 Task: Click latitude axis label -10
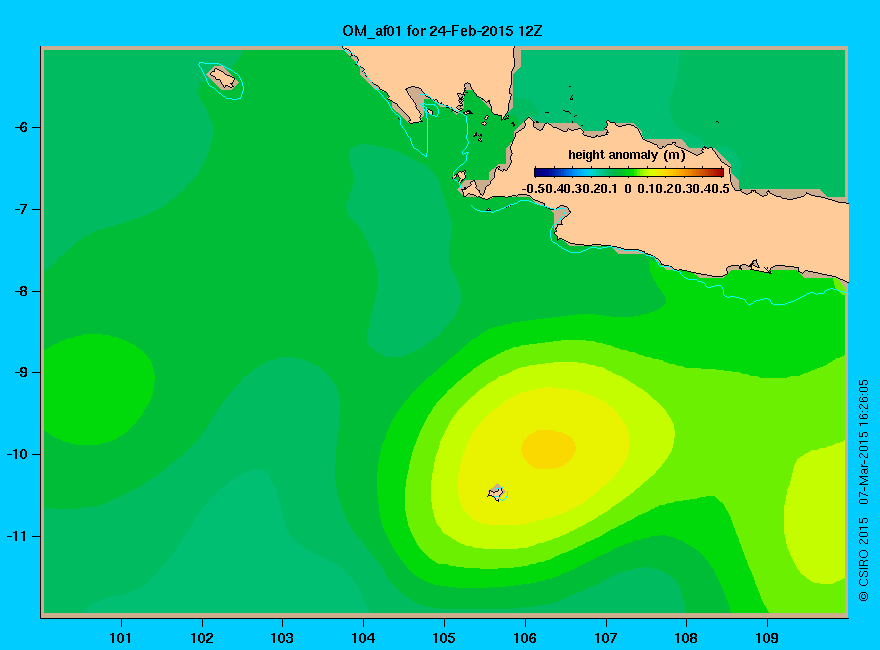tap(17, 454)
